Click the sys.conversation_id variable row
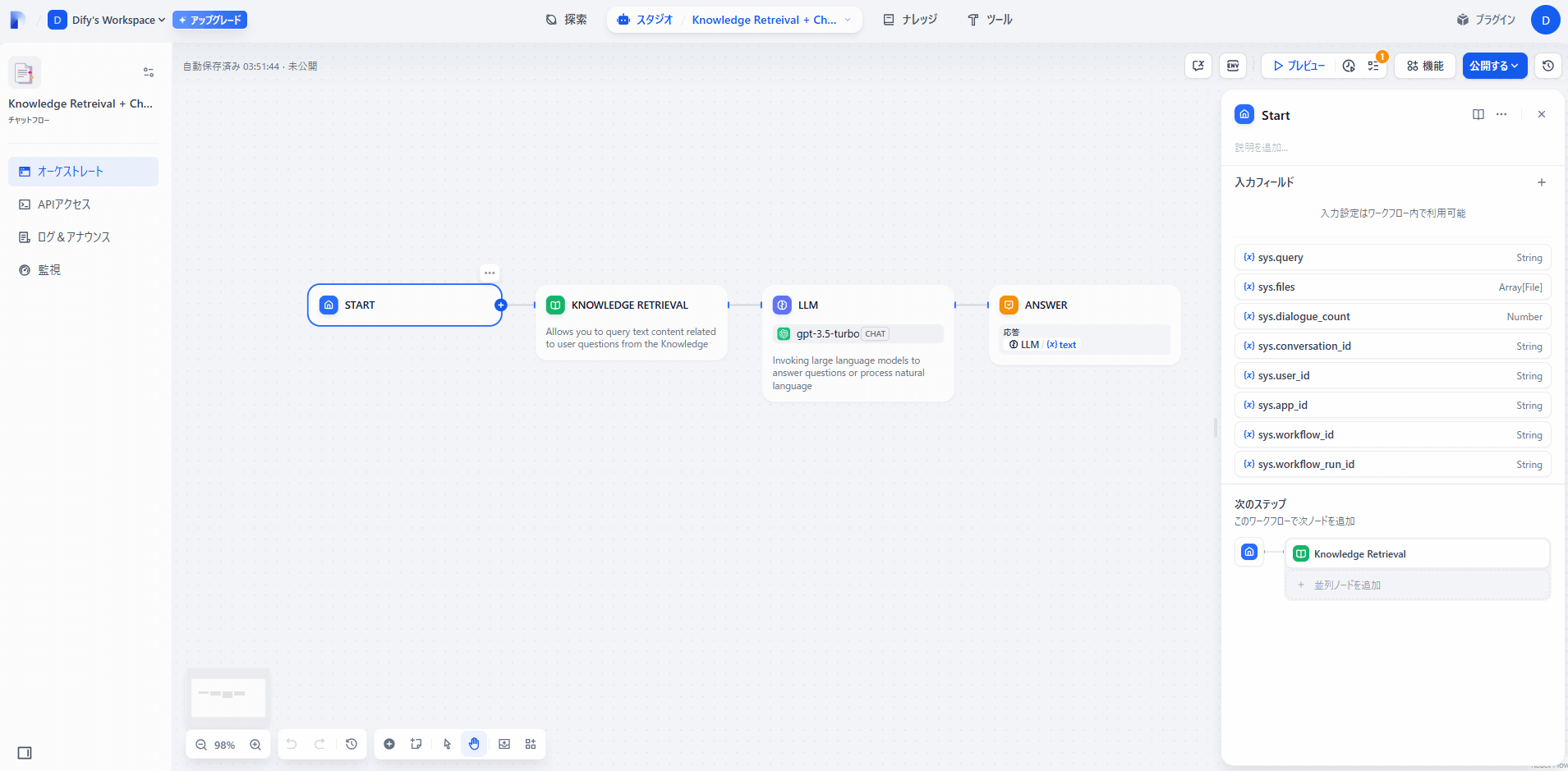 [1392, 346]
